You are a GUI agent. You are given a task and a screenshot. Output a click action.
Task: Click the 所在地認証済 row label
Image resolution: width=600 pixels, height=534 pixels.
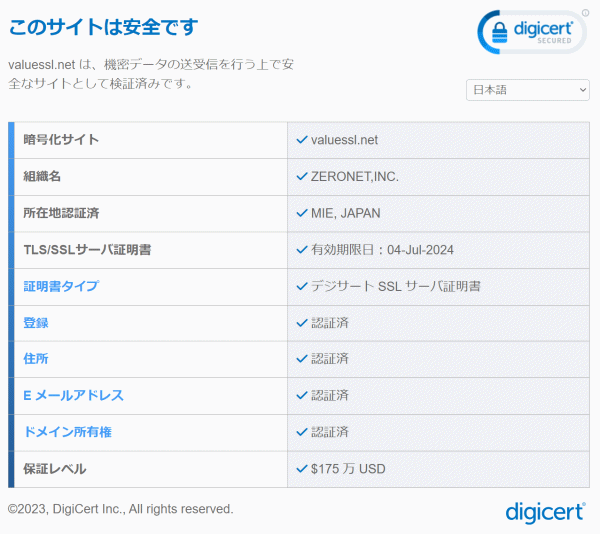(61, 213)
